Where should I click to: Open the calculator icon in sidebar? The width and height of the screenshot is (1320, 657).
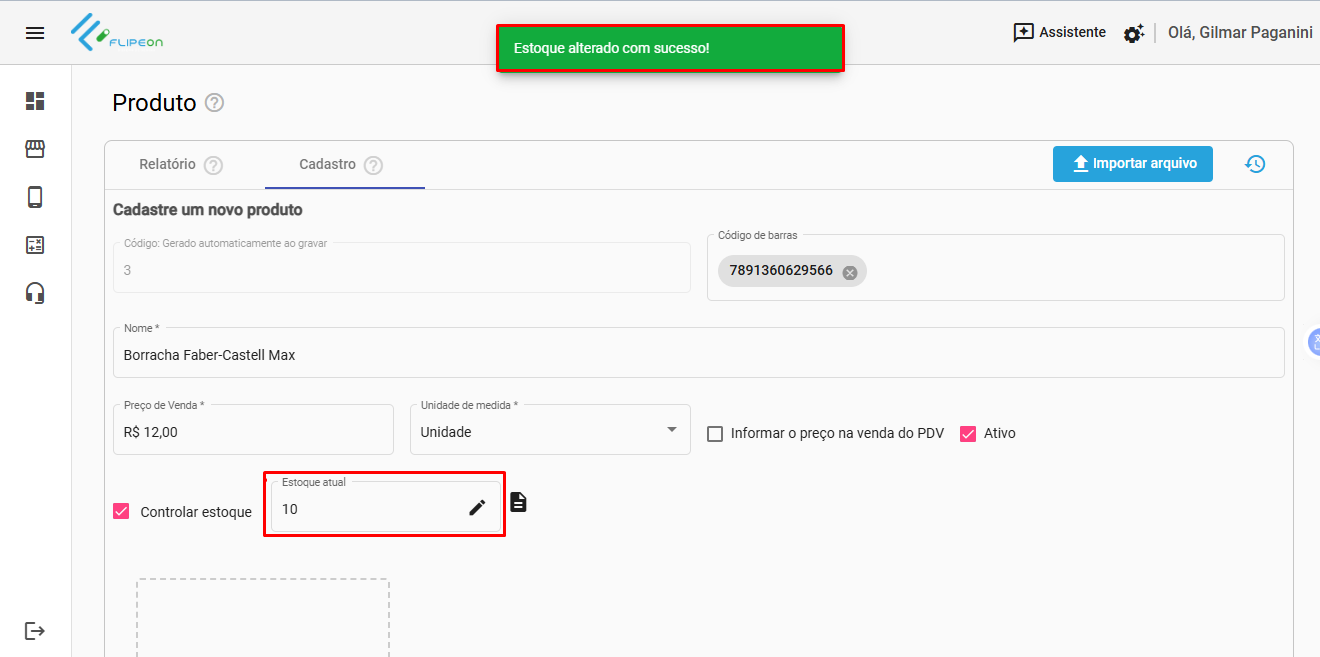tap(35, 245)
